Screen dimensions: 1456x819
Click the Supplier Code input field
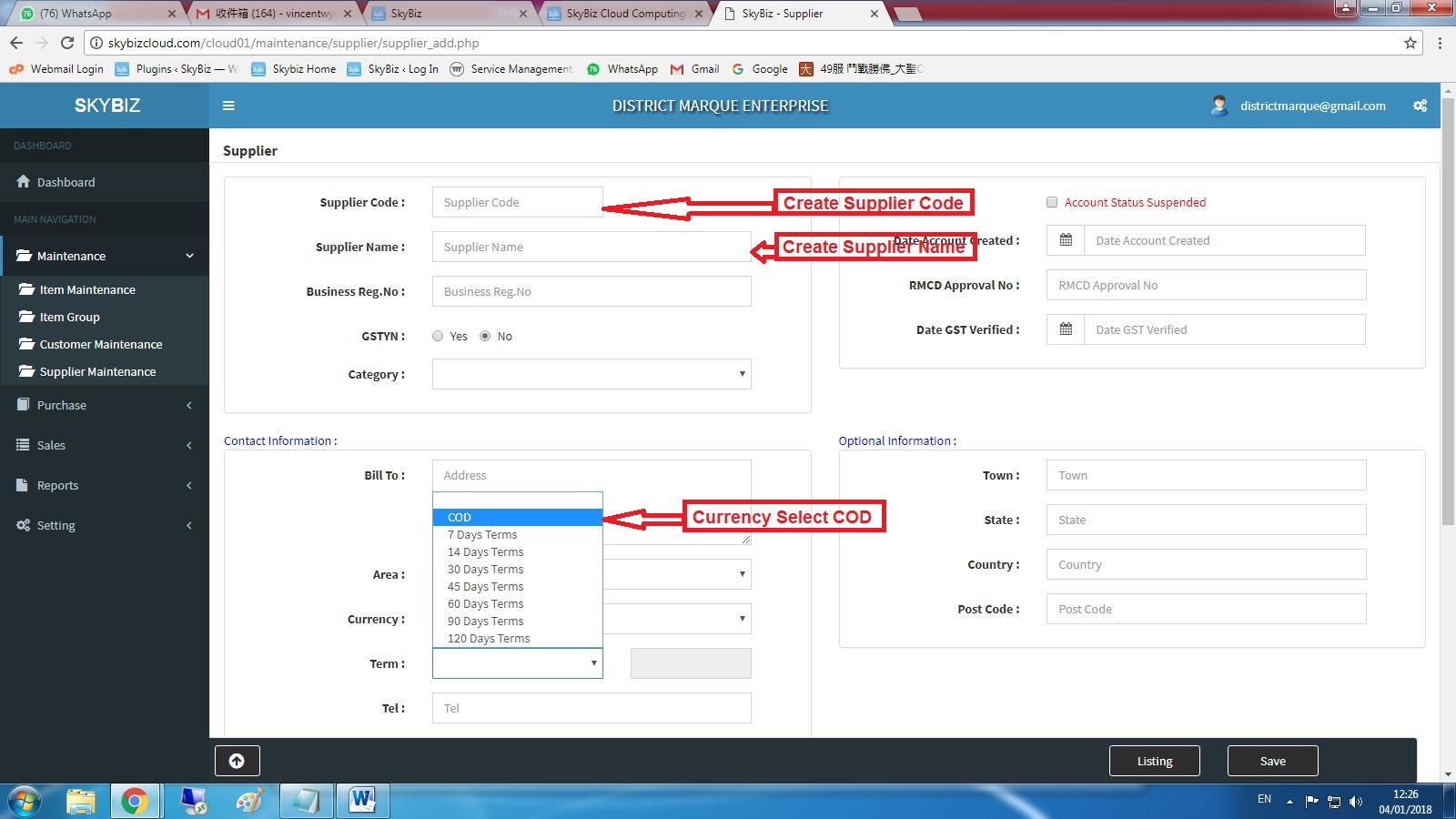[x=517, y=202]
